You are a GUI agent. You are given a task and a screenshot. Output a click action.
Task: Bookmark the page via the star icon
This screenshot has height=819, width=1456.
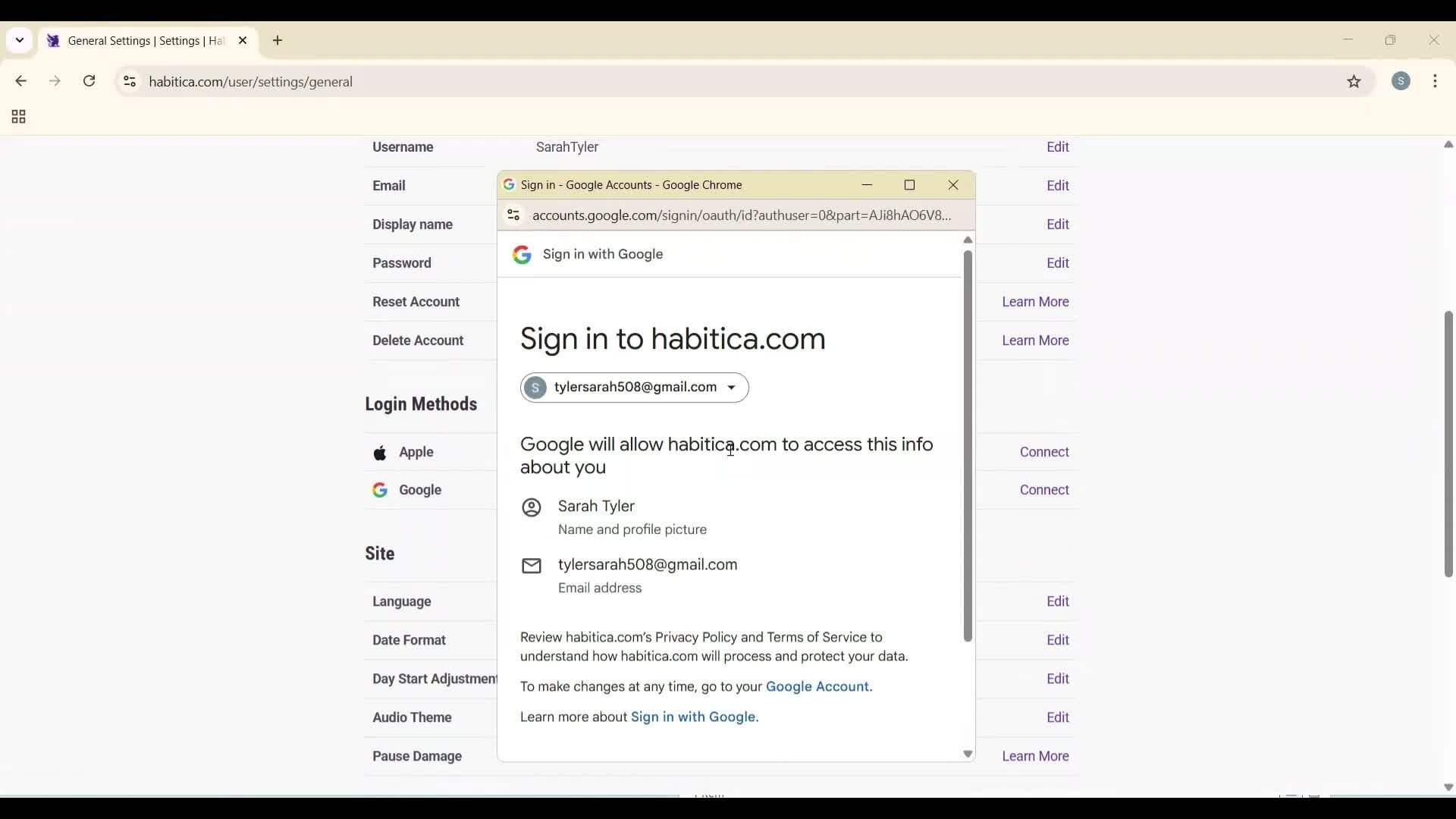click(1354, 82)
